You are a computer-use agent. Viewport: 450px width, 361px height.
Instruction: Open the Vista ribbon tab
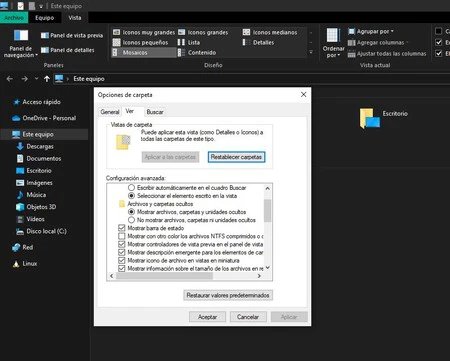[x=75, y=18]
